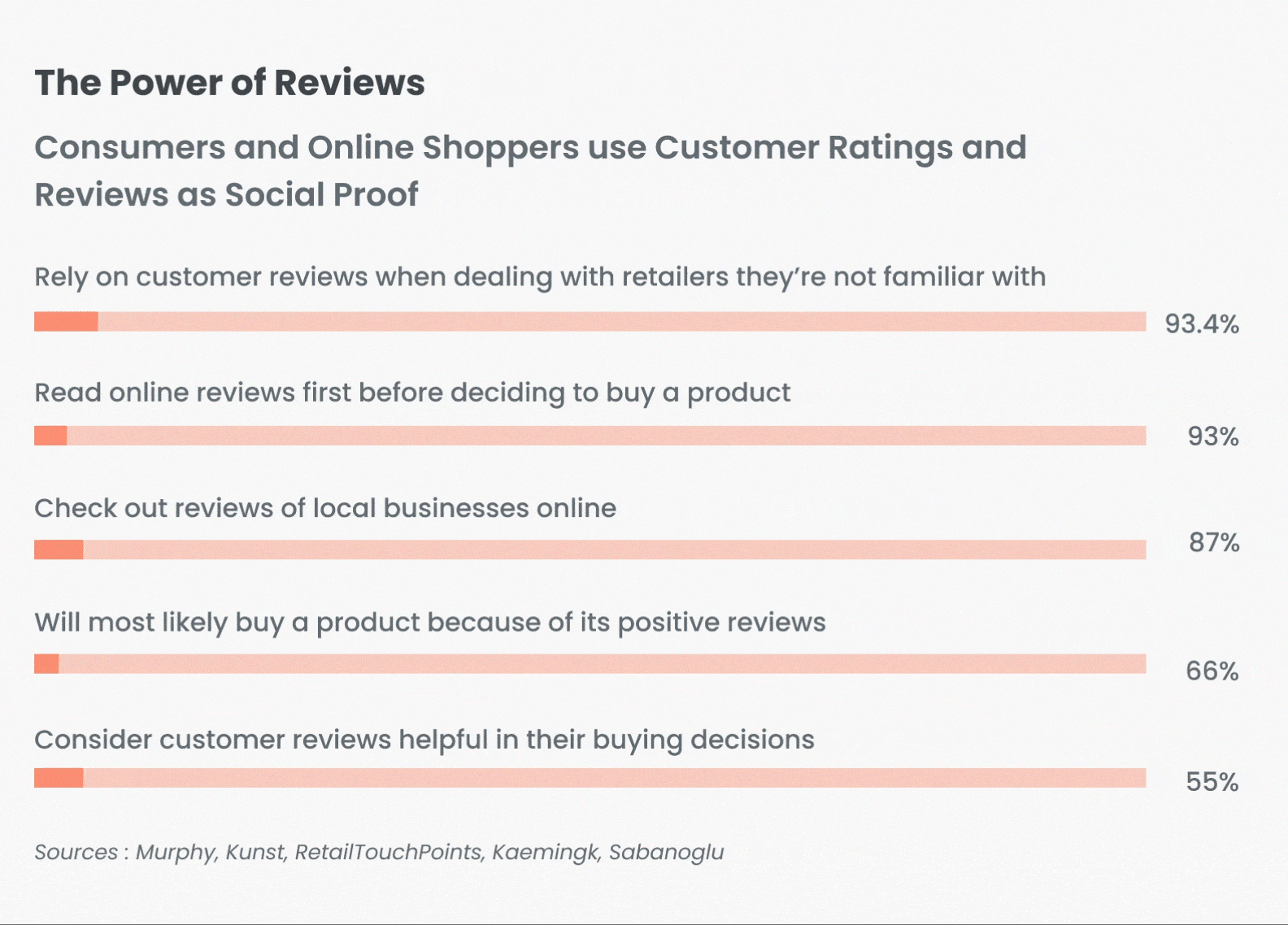Select the "Rely on customer reviews" statement text
Viewport: 1288px width, 925px height.
pos(540,277)
